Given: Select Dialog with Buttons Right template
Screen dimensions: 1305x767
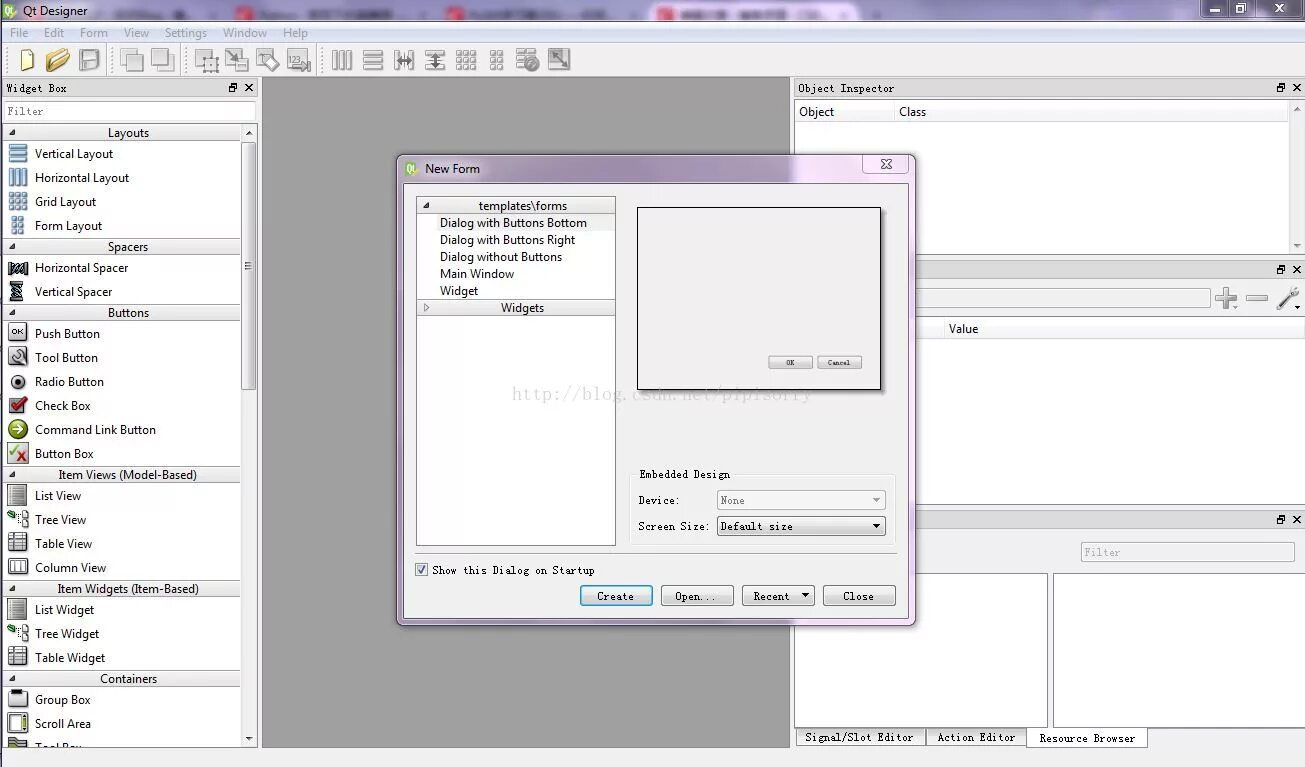Looking at the screenshot, I should click(x=508, y=240).
